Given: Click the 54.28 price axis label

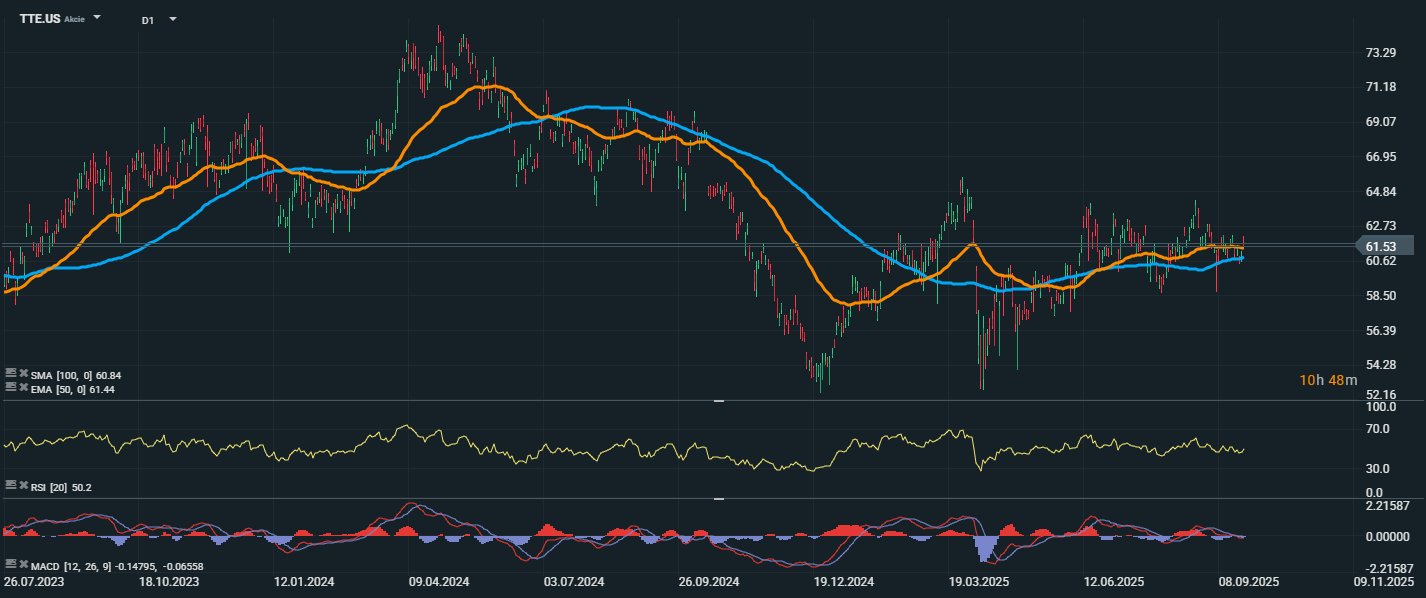Looking at the screenshot, I should point(1380,365).
